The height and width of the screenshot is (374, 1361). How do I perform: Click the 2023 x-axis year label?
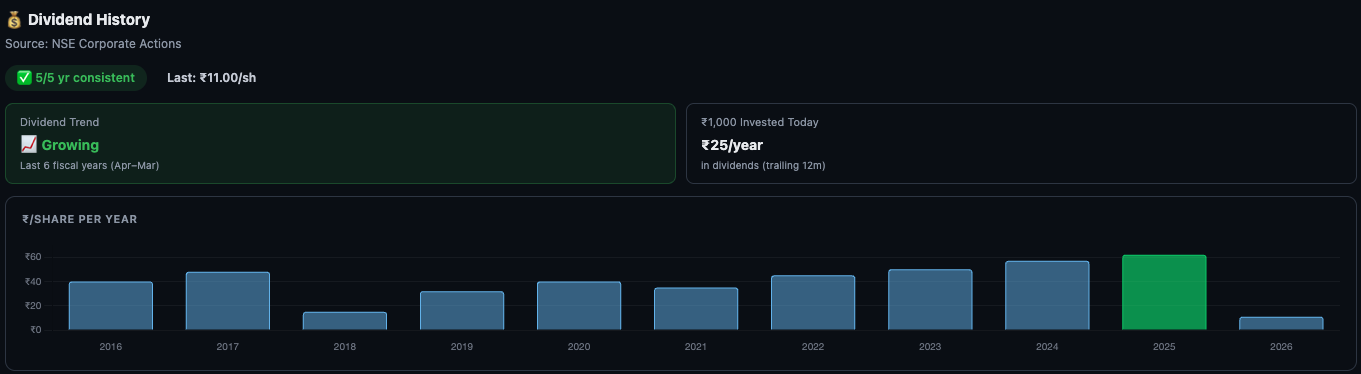[930, 347]
